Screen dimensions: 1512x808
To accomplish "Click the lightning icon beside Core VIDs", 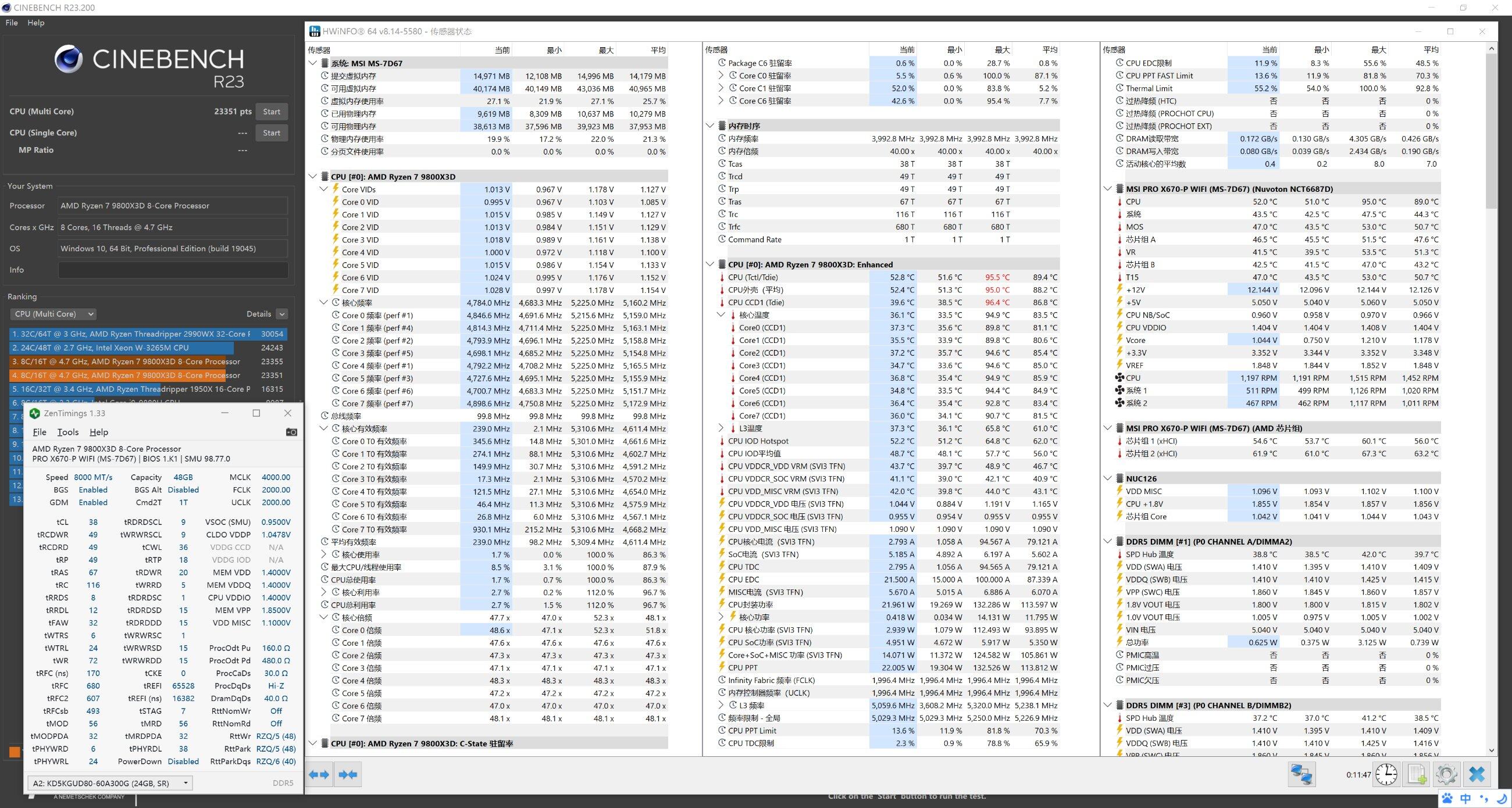I will click(336, 189).
